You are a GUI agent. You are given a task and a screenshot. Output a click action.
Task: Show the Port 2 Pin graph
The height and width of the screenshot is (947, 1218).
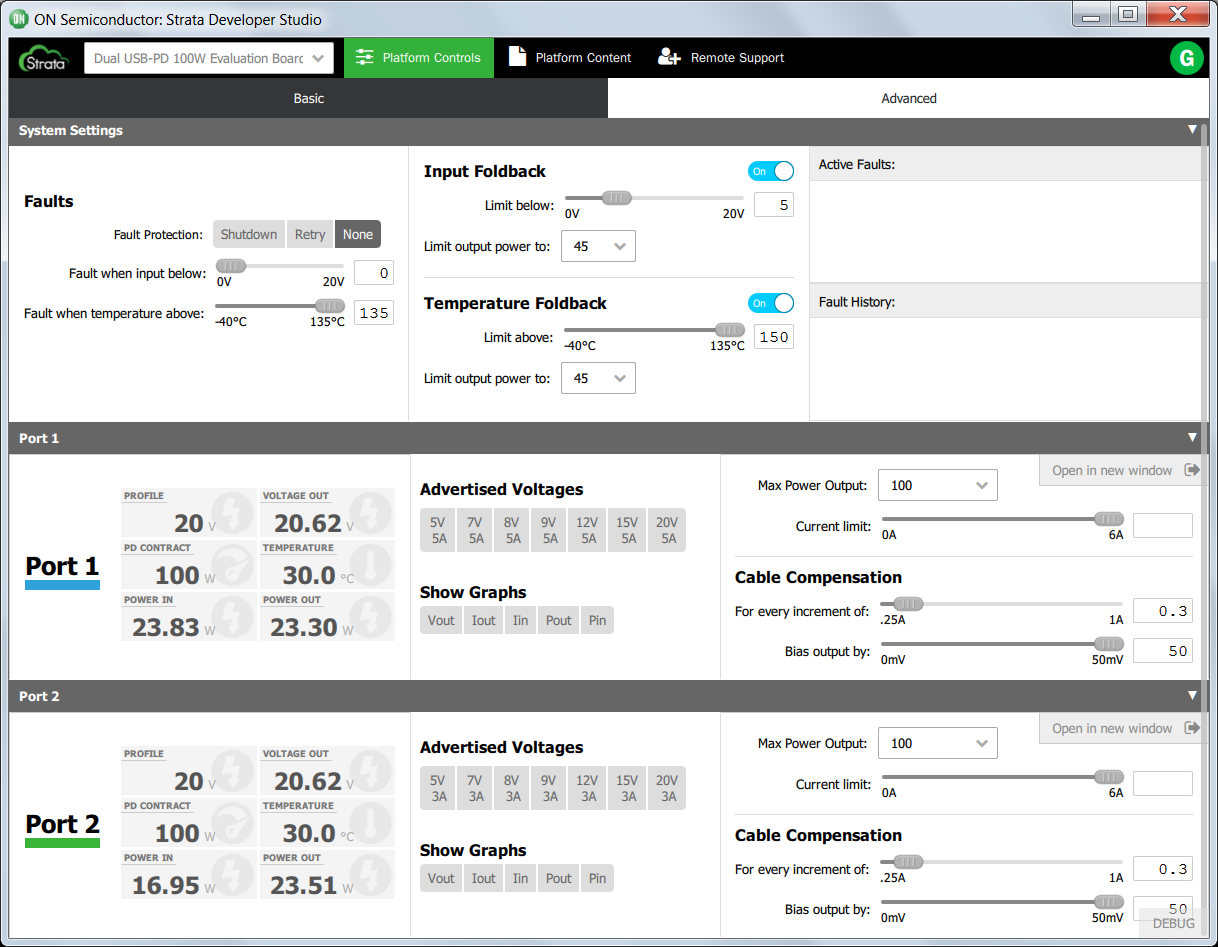(597, 878)
